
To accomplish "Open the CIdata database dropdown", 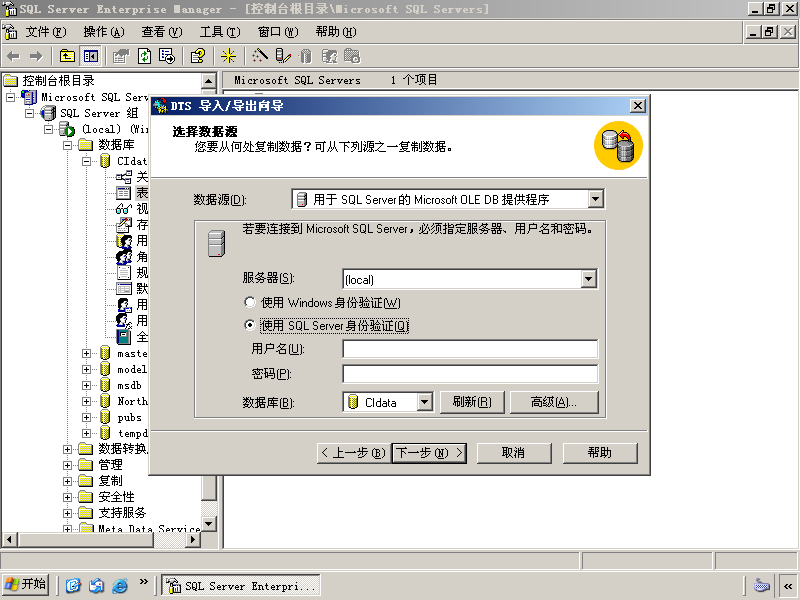I will pos(424,402).
